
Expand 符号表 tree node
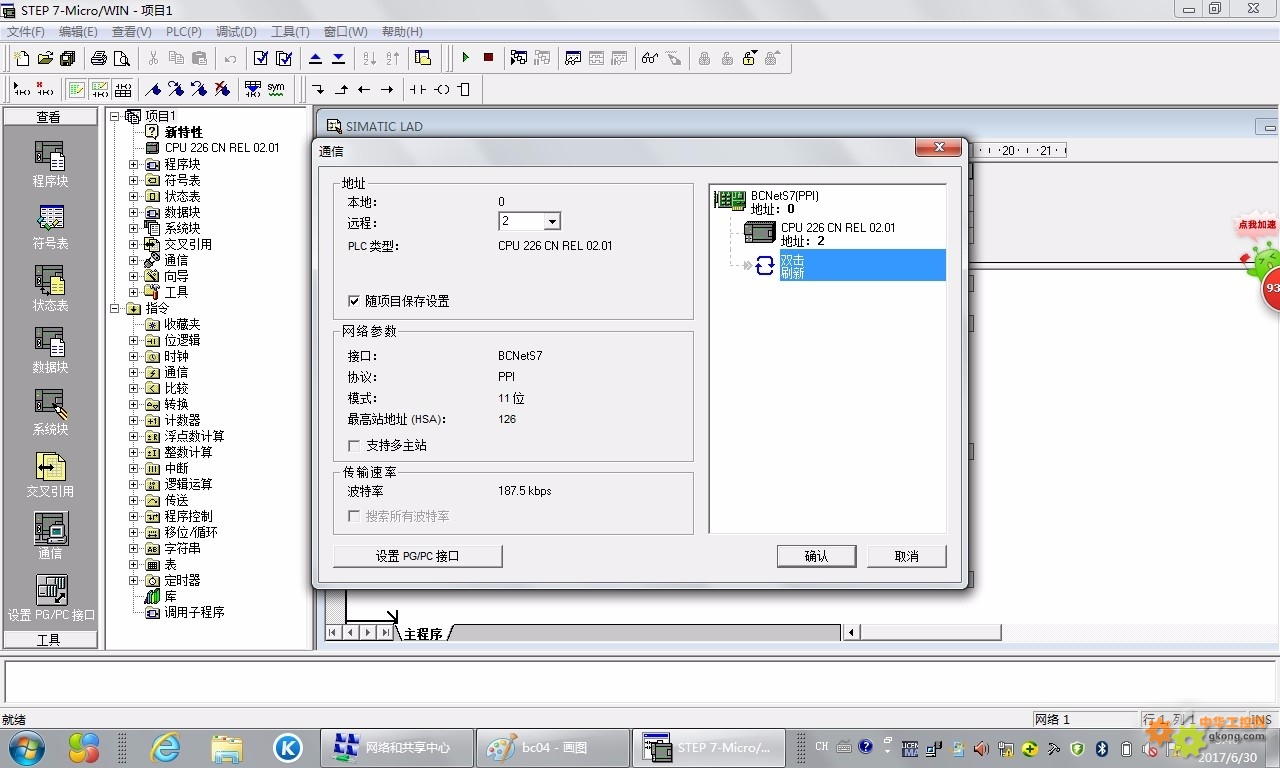[133, 180]
